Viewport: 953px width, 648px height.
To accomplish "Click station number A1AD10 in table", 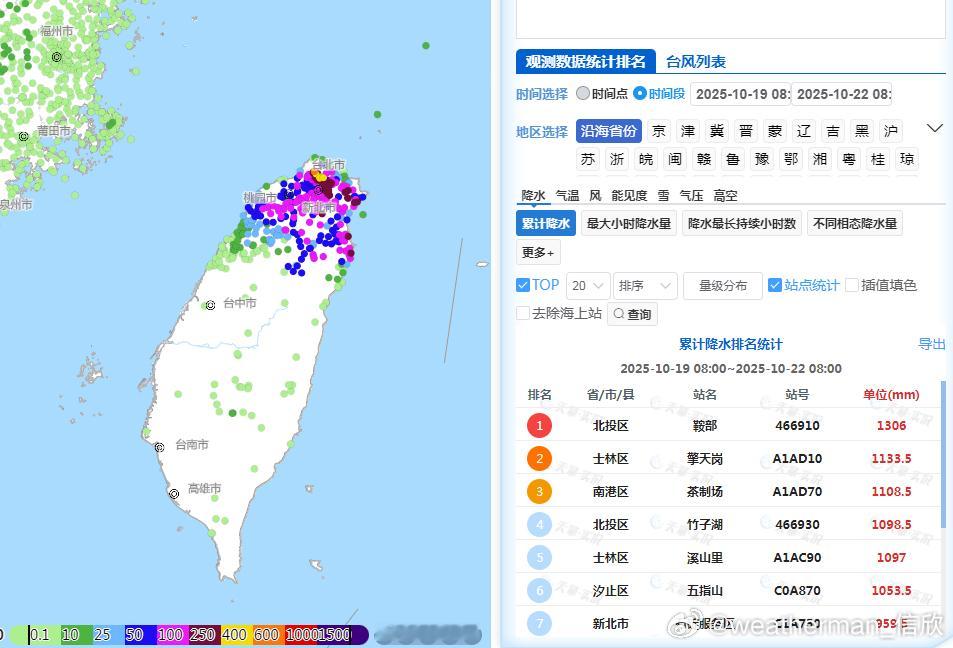I will [797, 458].
